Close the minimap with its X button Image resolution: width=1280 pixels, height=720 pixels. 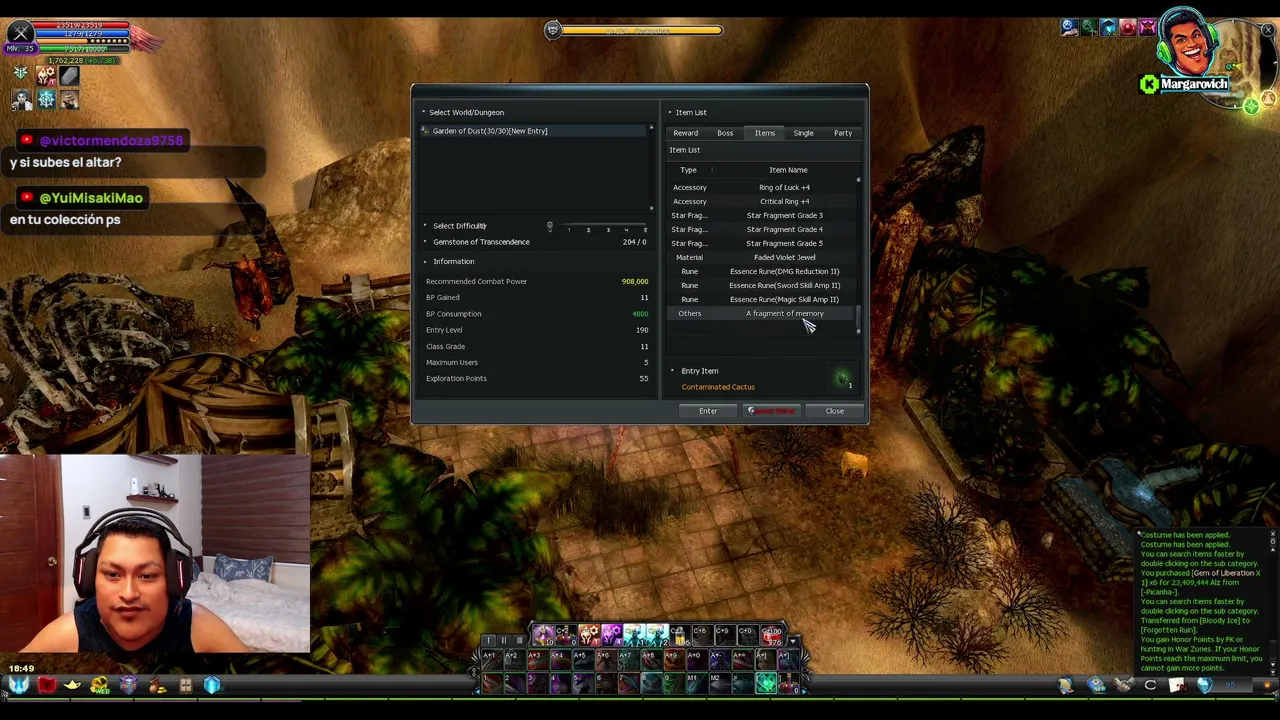pos(1268,31)
